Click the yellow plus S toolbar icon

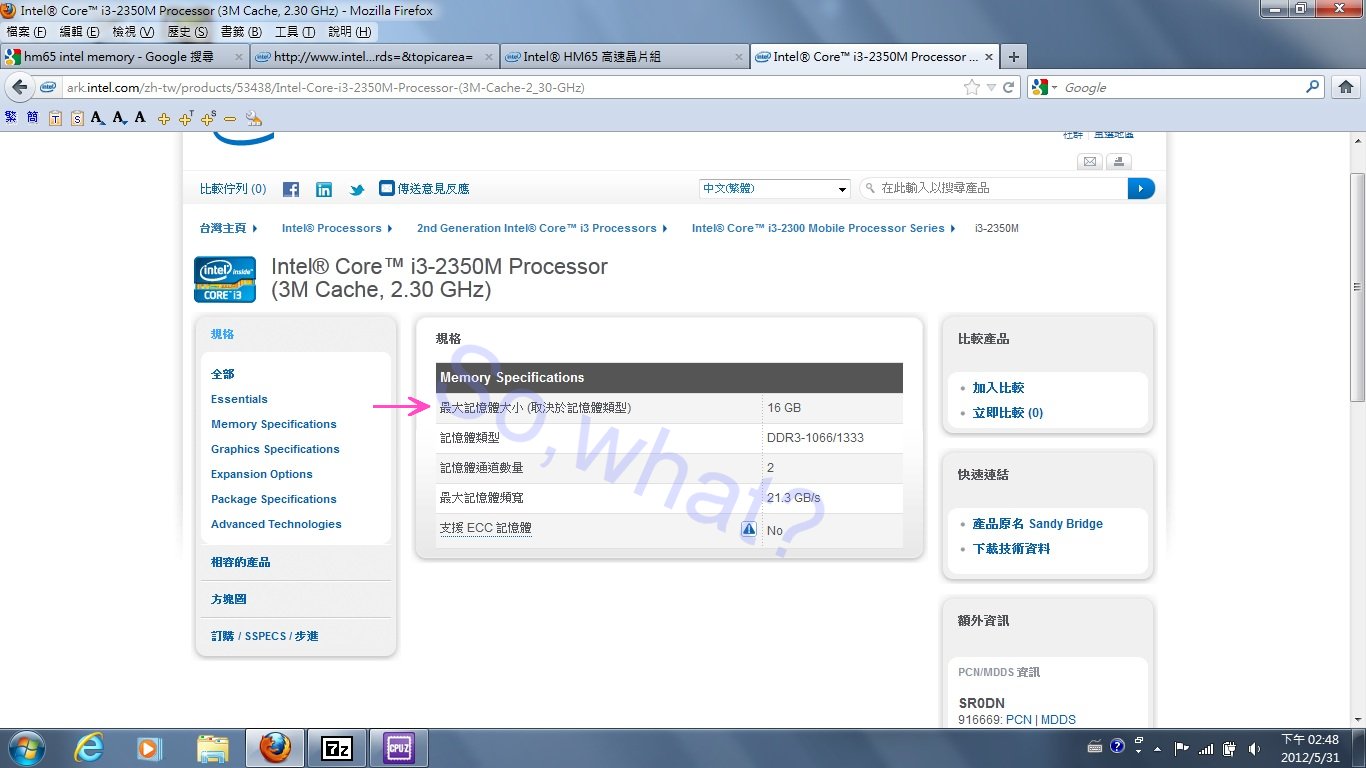(208, 118)
